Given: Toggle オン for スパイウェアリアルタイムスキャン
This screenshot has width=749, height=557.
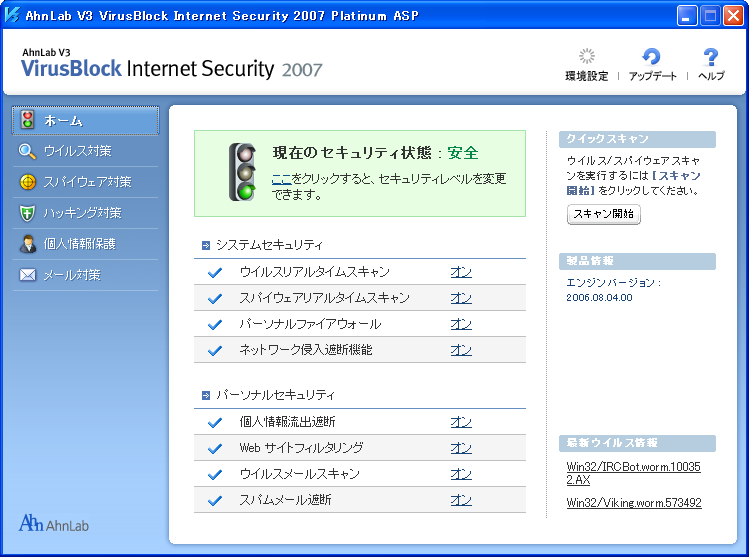Looking at the screenshot, I should click(461, 298).
